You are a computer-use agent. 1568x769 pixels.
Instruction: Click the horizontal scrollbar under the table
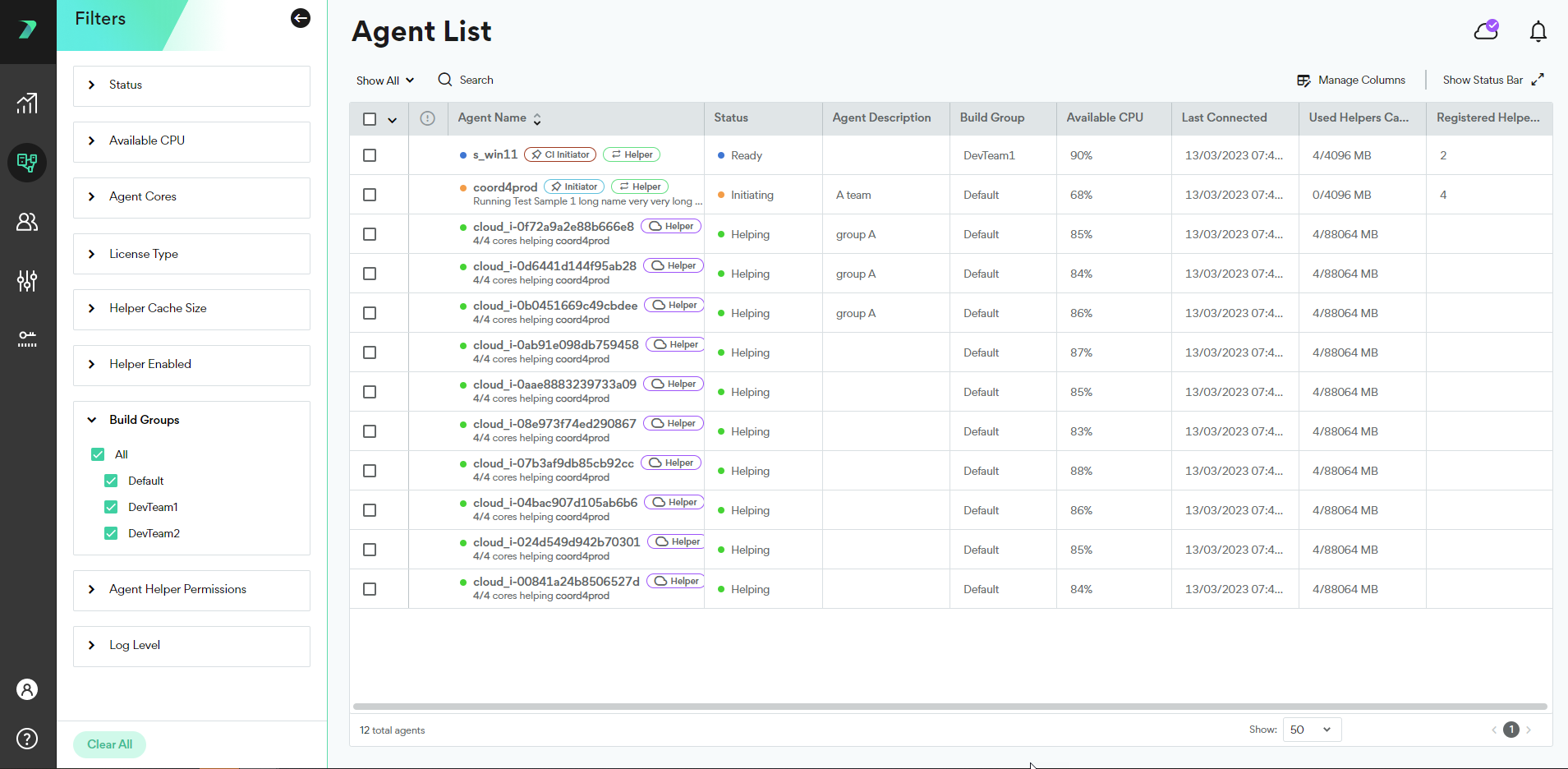pyautogui.click(x=950, y=707)
